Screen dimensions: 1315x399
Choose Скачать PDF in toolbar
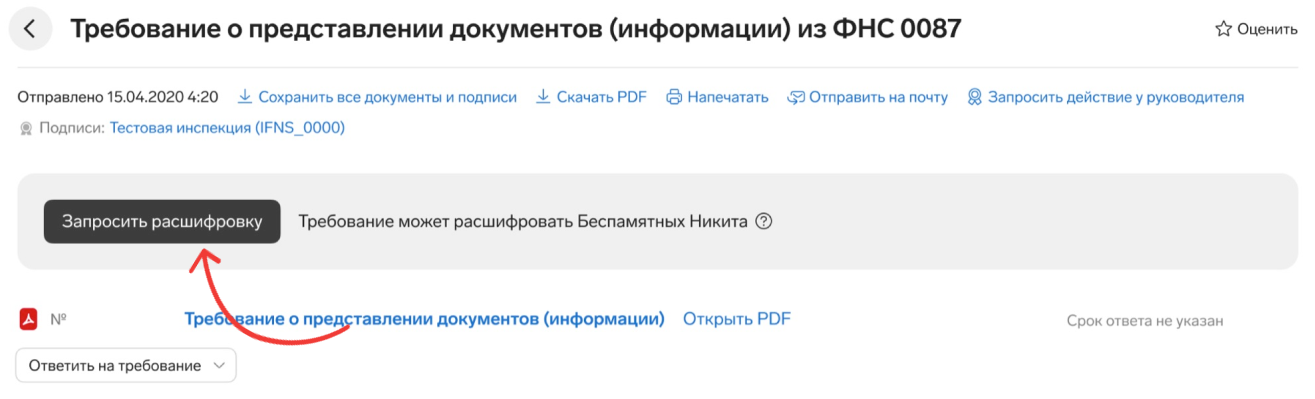click(x=602, y=97)
